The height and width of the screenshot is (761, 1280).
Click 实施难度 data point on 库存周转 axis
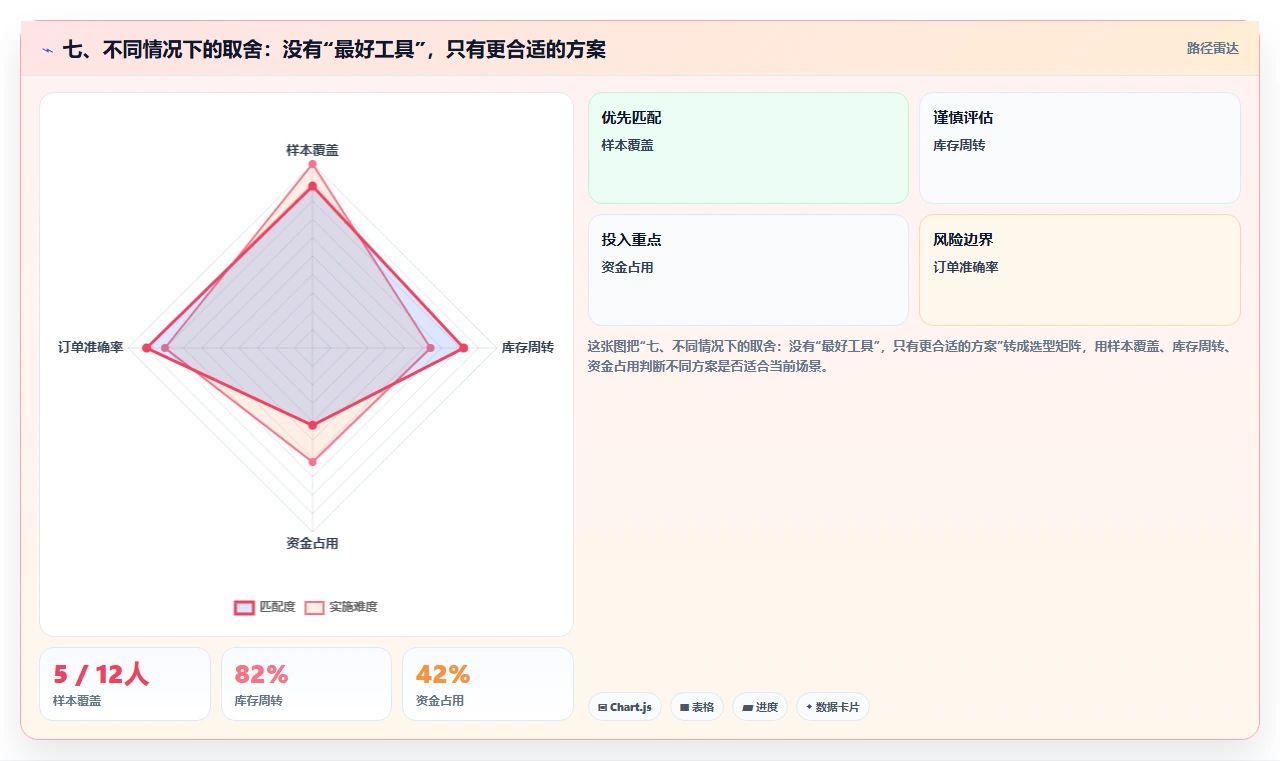pos(431,348)
